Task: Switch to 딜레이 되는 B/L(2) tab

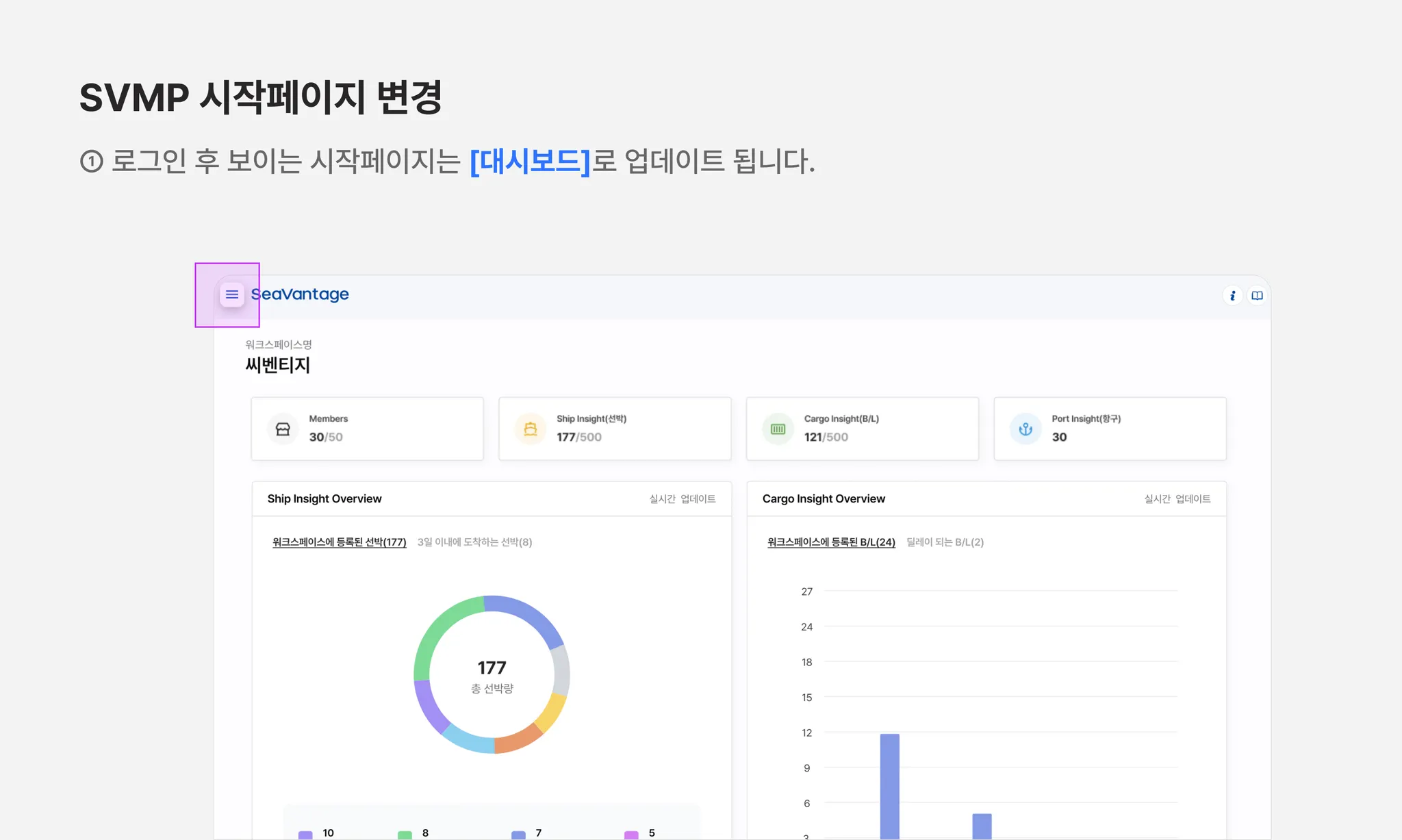Action: pos(945,542)
